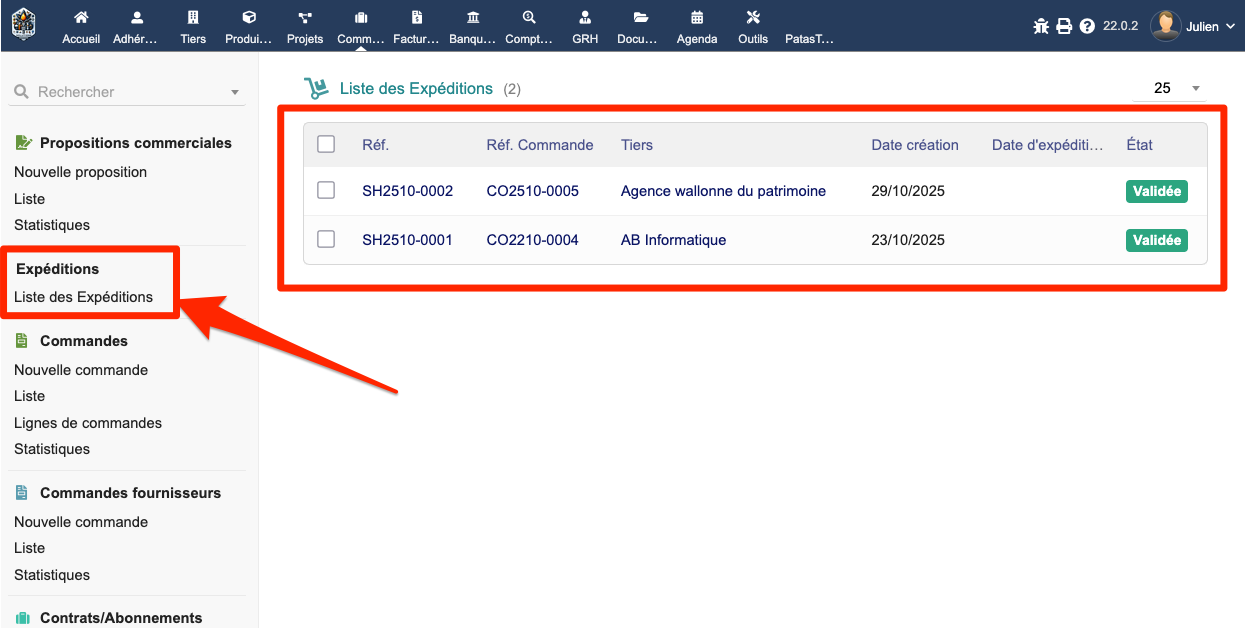This screenshot has width=1245, height=628.
Task: Tick the checkbox for shipment SH2510-0002
Action: pos(326,190)
